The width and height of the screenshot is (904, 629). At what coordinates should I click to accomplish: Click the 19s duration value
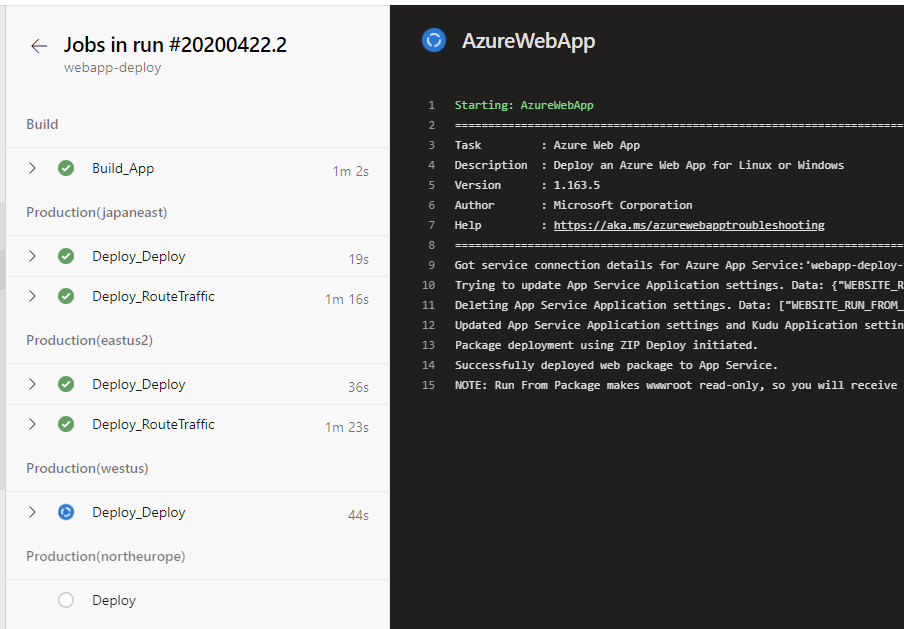pyautogui.click(x=359, y=259)
